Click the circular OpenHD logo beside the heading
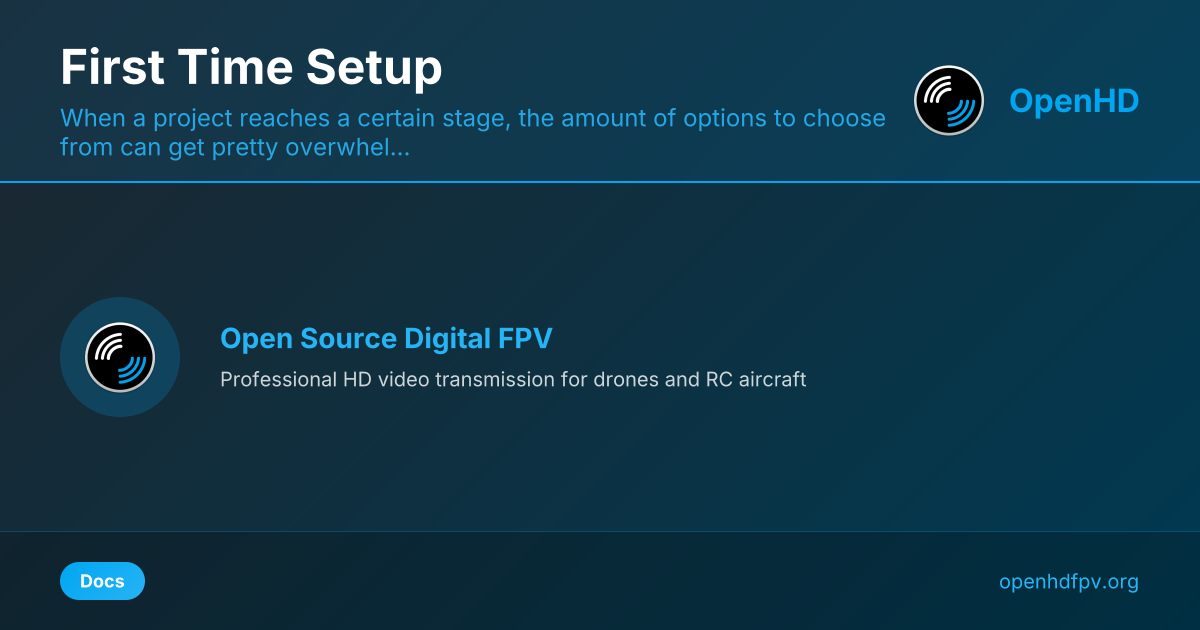Viewport: 1200px width, 630px height. click(120, 357)
